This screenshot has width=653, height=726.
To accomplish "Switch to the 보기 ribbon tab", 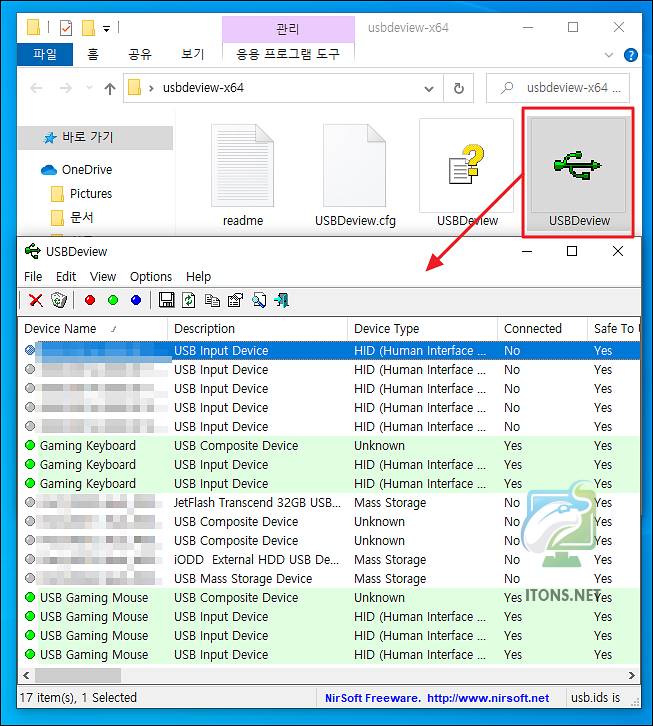I will click(x=192, y=54).
